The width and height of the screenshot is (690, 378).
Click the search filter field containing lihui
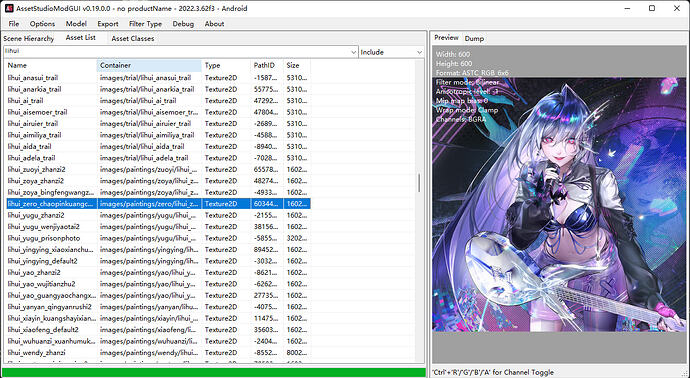click(x=176, y=51)
